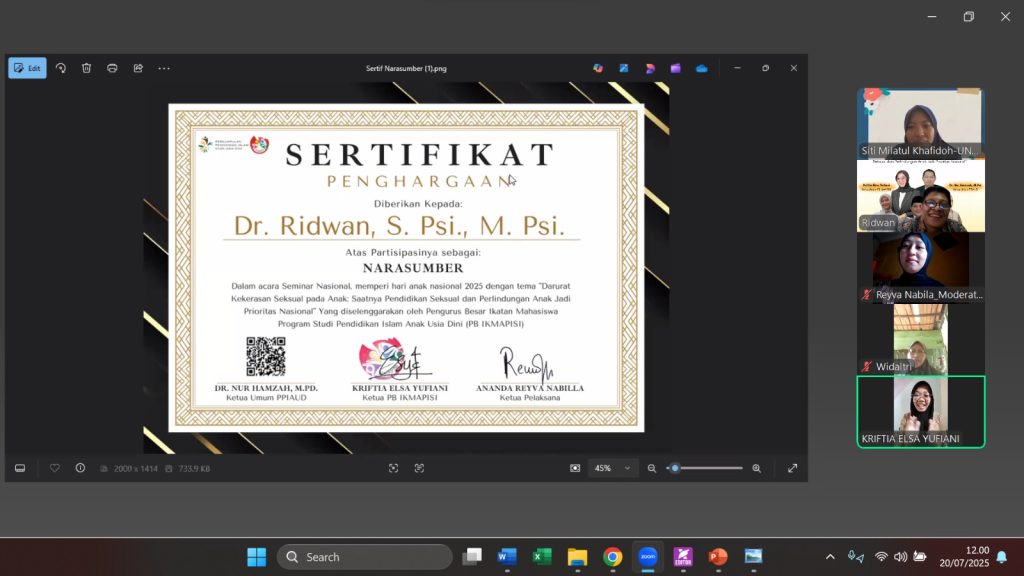Rotate the certificate image

pyautogui.click(x=61, y=68)
